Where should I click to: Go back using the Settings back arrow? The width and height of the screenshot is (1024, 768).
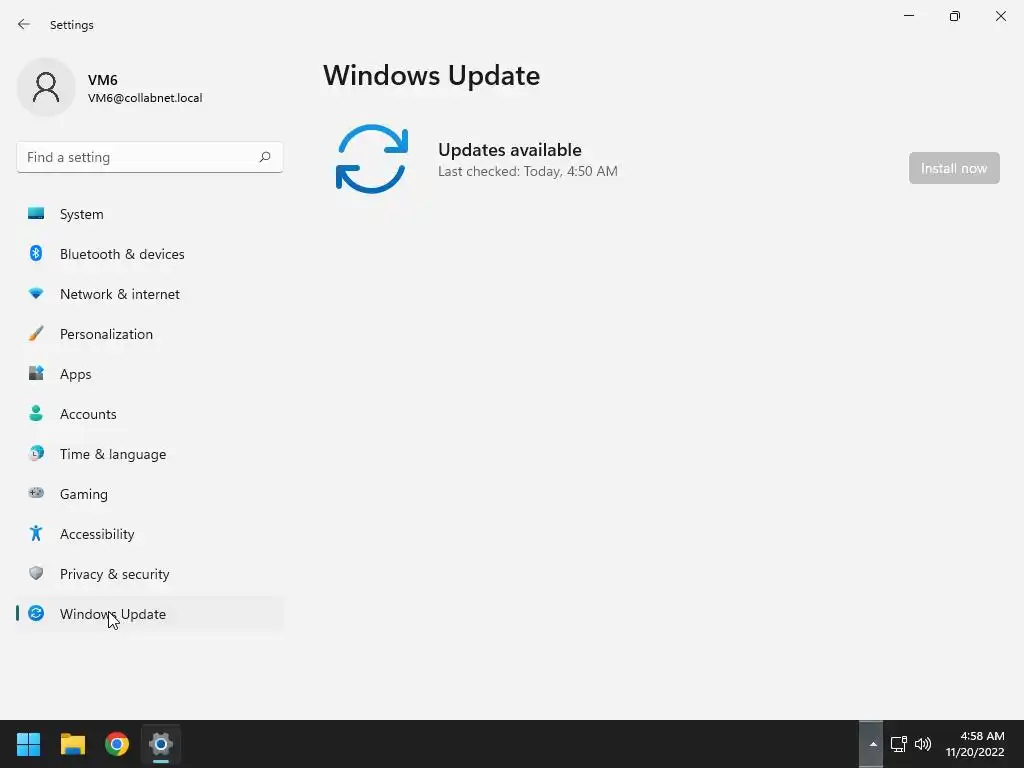coord(24,24)
